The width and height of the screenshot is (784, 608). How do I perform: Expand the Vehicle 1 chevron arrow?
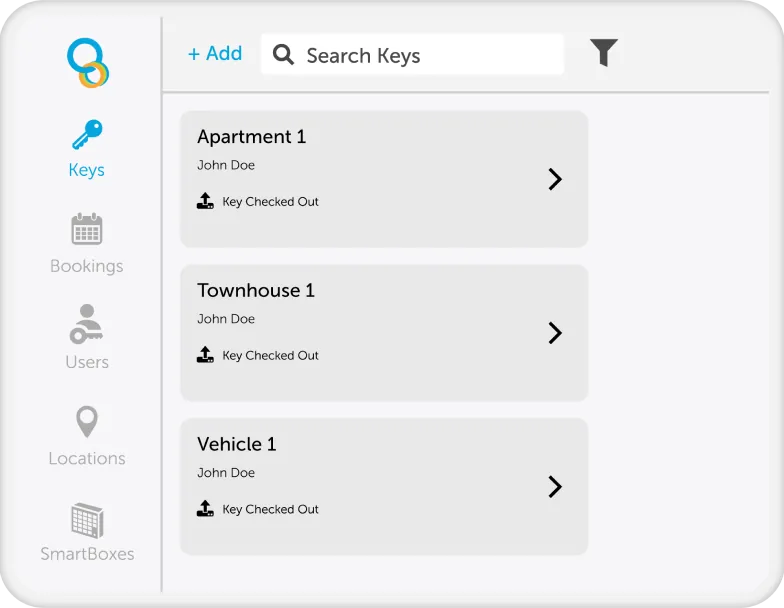(555, 486)
